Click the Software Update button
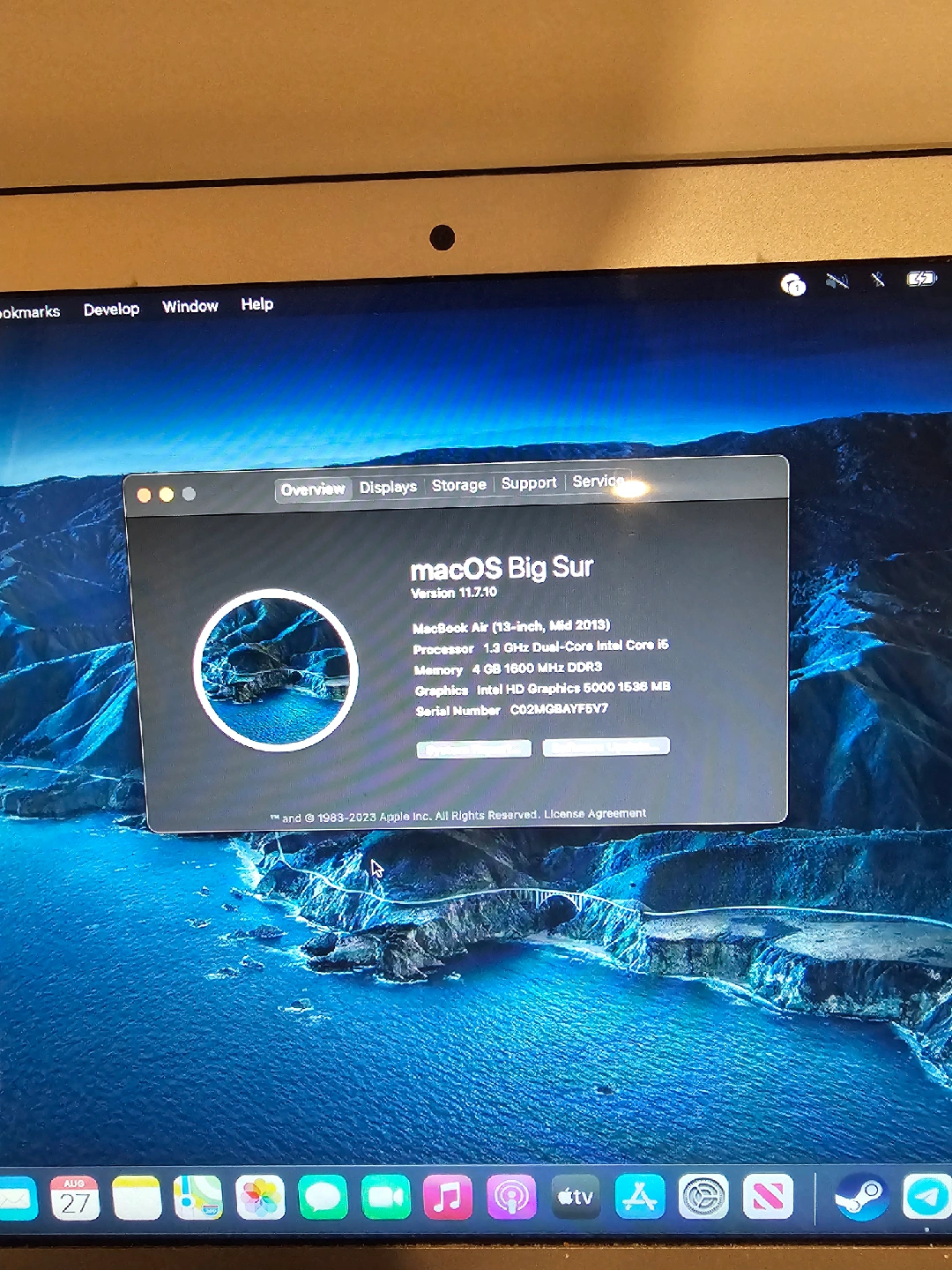952x1270 pixels. coord(606,747)
